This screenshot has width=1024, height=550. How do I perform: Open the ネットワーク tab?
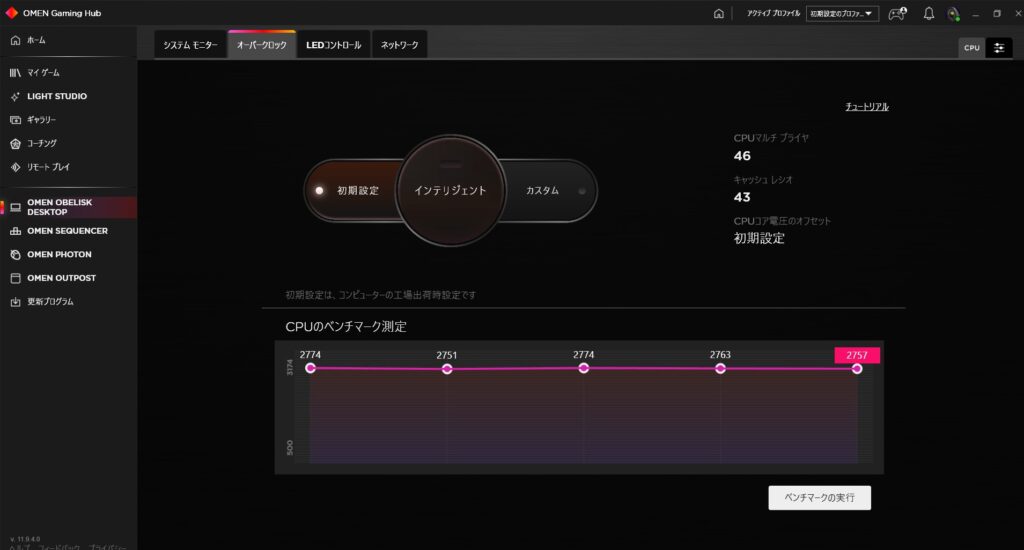tap(400, 45)
